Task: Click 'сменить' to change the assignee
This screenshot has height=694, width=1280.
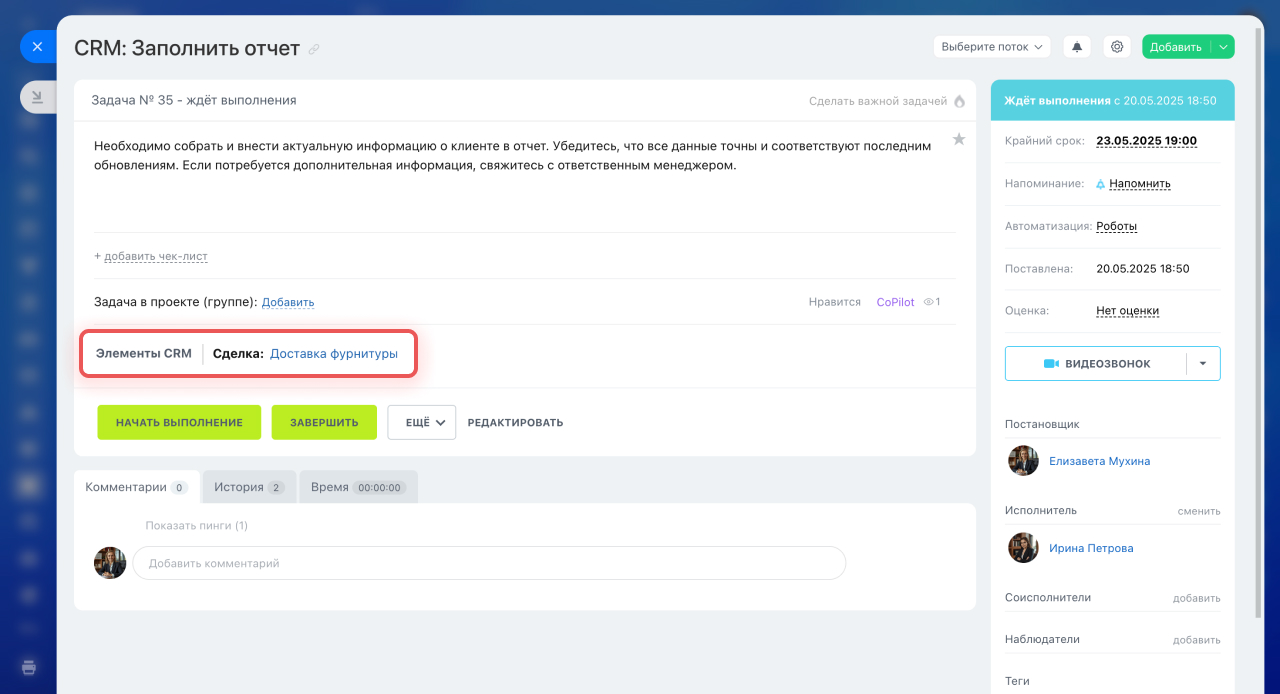Action: (1199, 511)
